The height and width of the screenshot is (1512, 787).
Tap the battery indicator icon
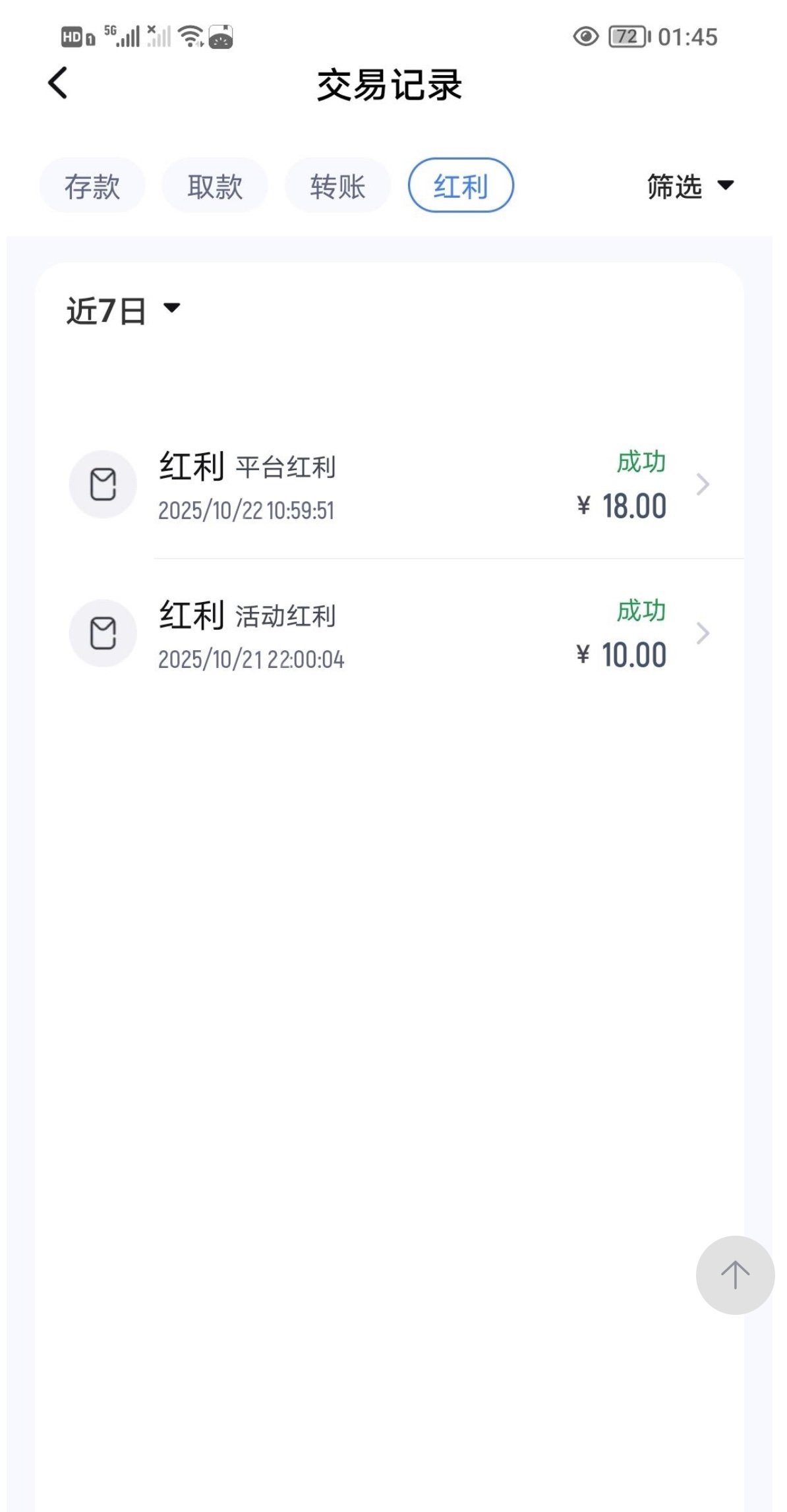point(628,36)
